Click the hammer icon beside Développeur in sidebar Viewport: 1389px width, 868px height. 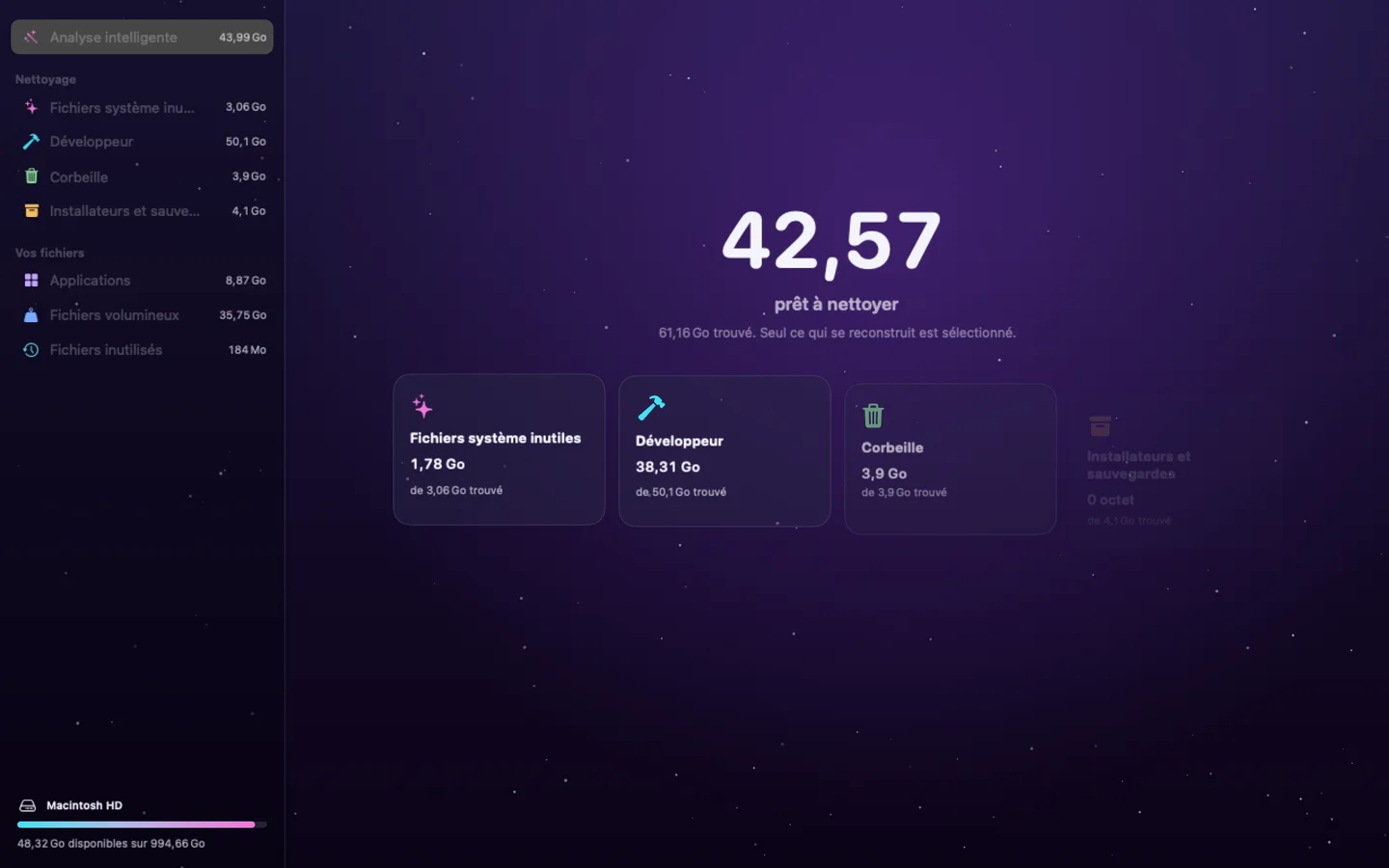tap(31, 142)
